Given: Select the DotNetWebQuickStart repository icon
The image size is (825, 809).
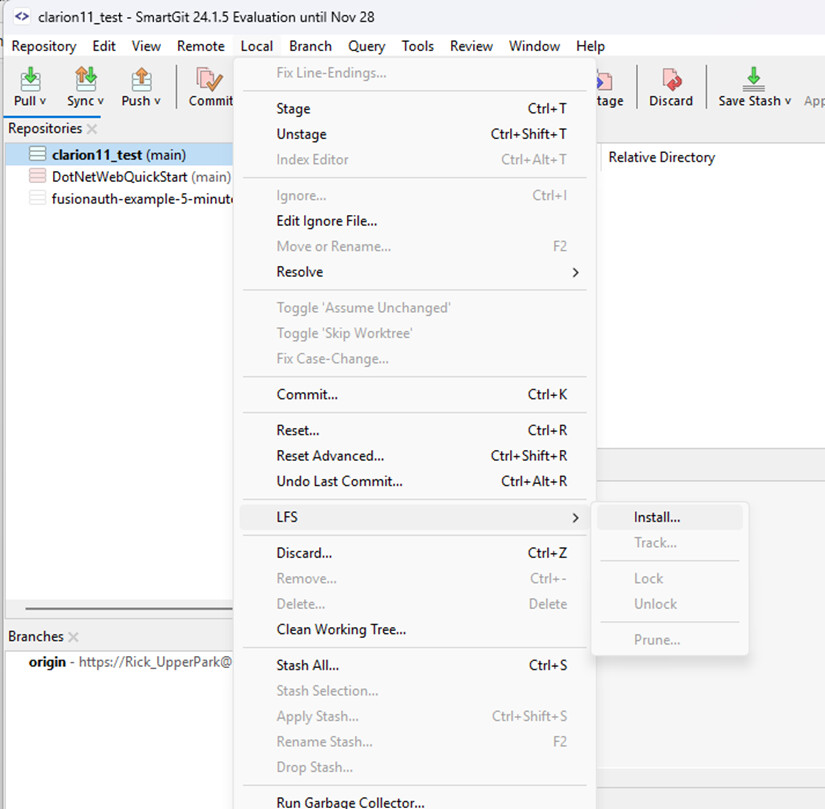Looking at the screenshot, I should coord(37,177).
